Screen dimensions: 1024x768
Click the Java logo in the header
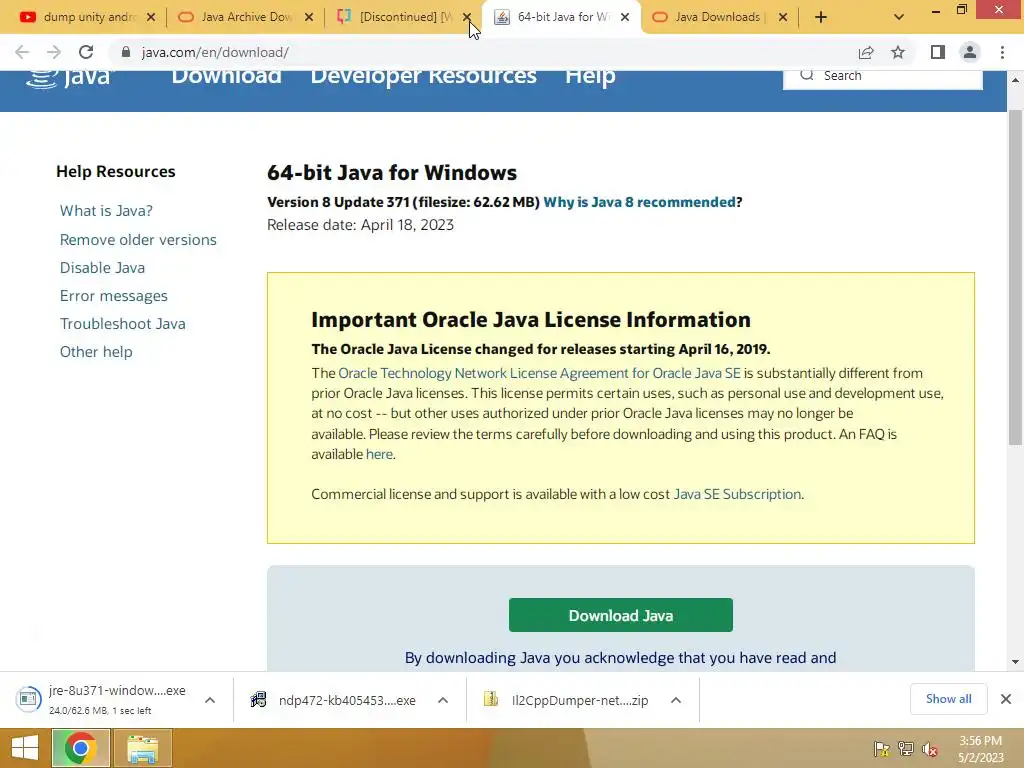(69, 77)
